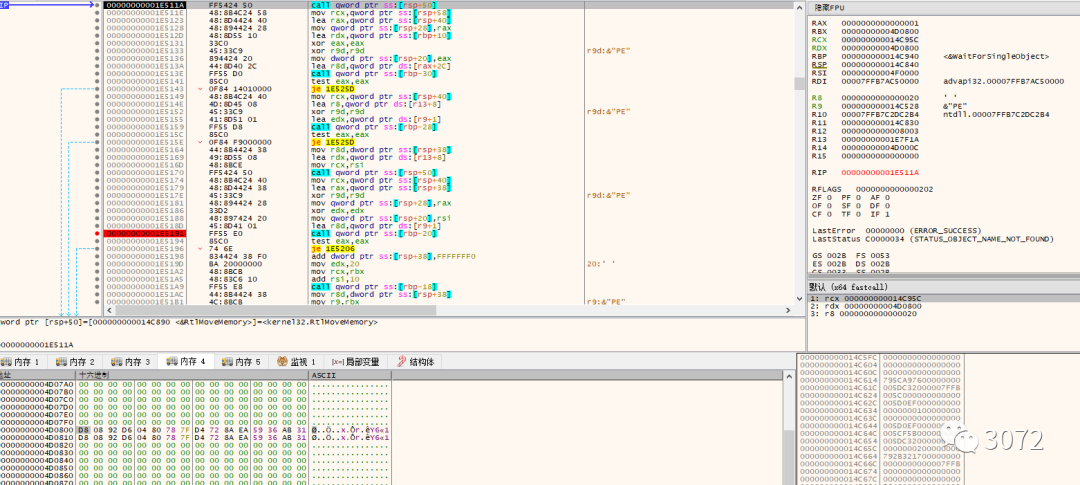Screen dimensions: 1080x485
Task: Collapse the jump marker at je 1E525D row 1E5143
Action: coord(200,89)
